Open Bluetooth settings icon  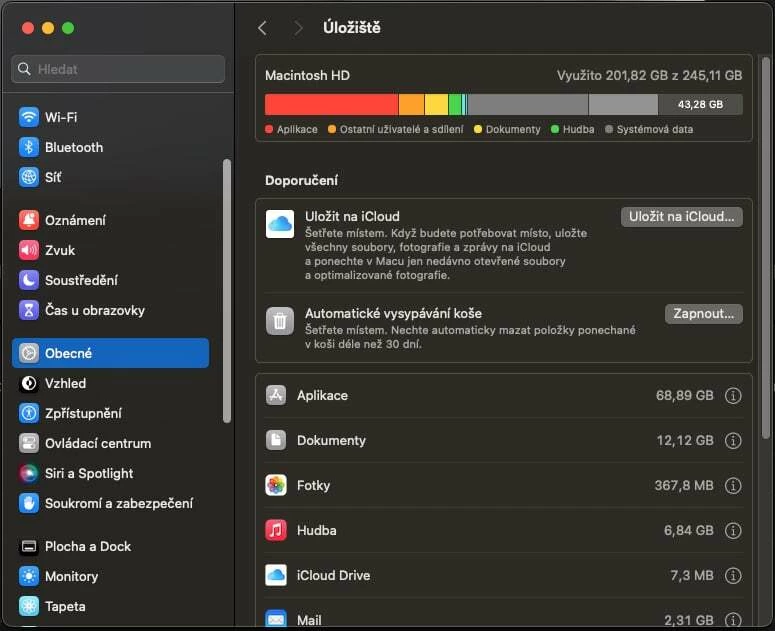(29, 147)
